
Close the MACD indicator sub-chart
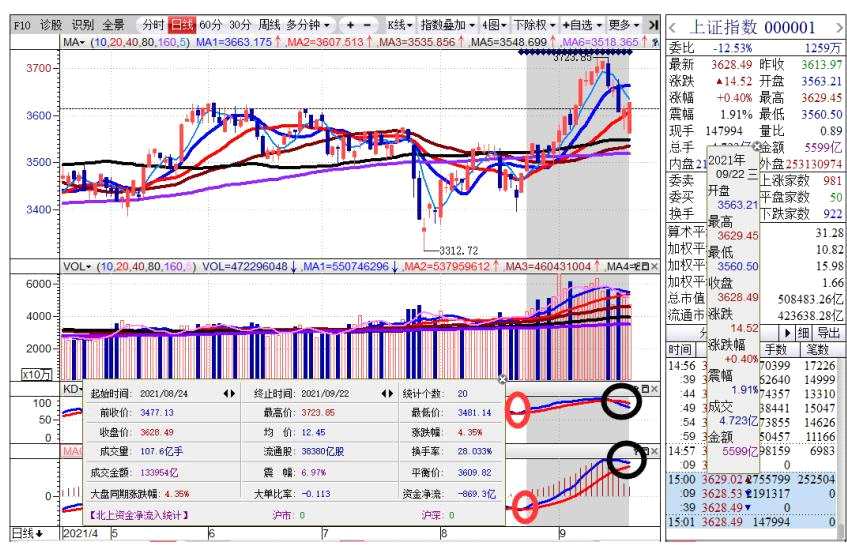coord(654,451)
